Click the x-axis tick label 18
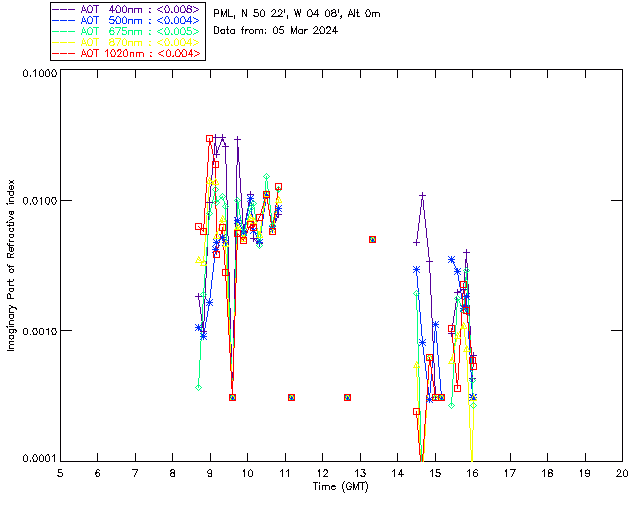This screenshot has height=512, width=640. coord(547,473)
